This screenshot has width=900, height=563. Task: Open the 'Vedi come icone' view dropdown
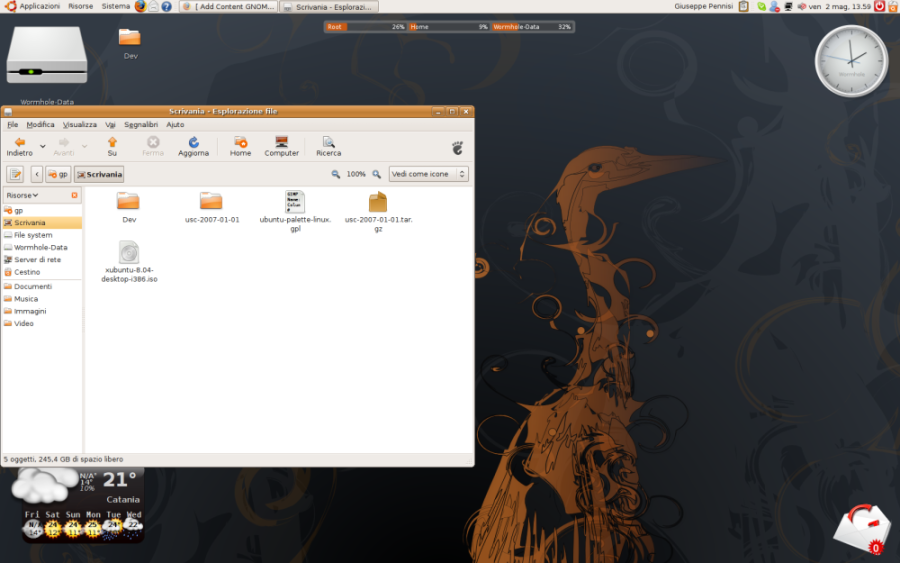428,174
